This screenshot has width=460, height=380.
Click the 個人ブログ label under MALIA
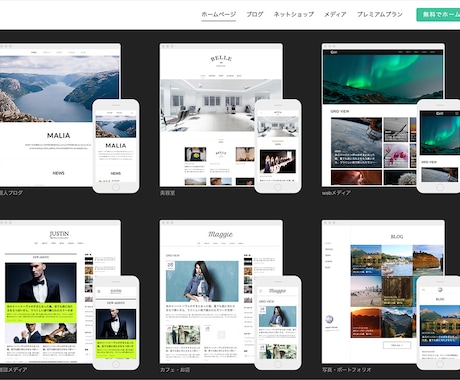pos(11,193)
